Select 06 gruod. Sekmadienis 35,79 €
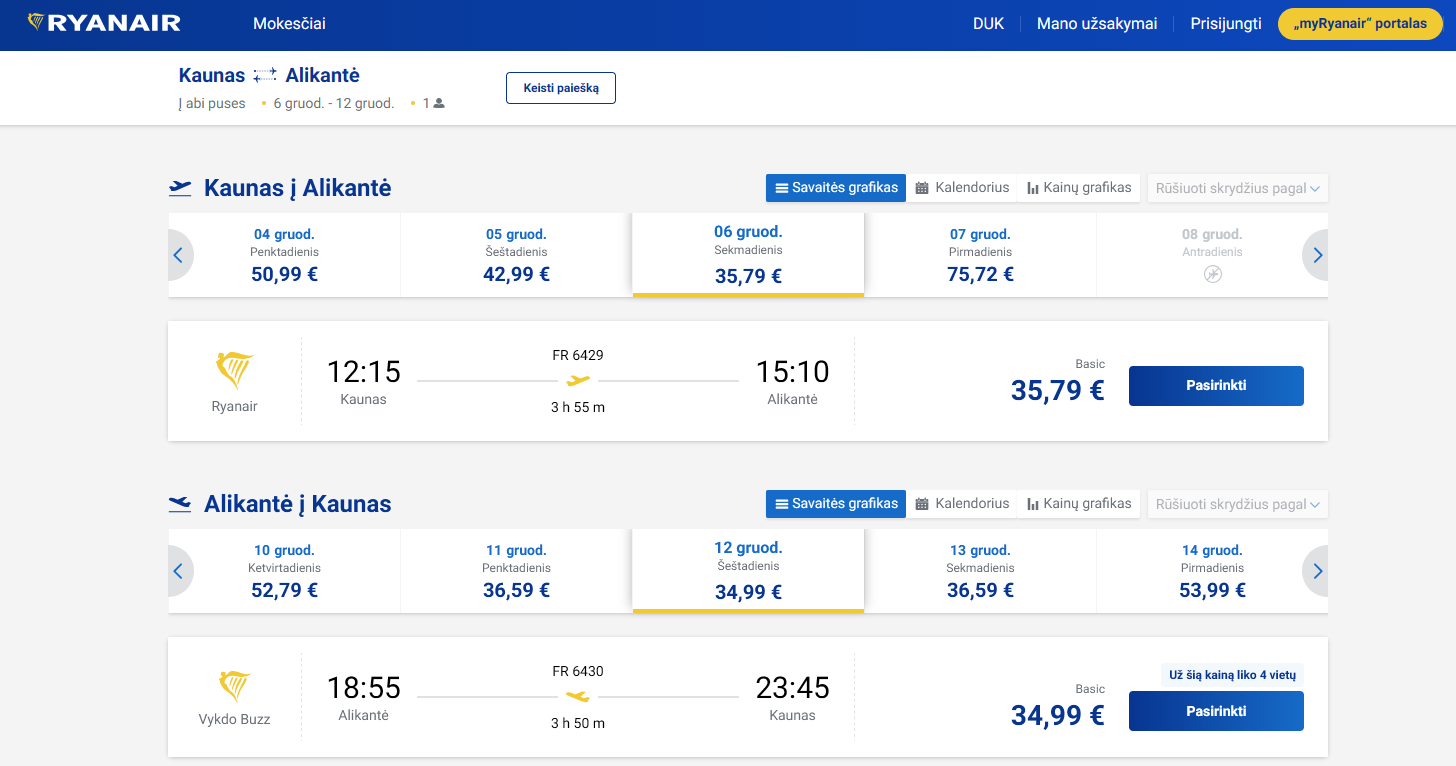 coord(748,255)
